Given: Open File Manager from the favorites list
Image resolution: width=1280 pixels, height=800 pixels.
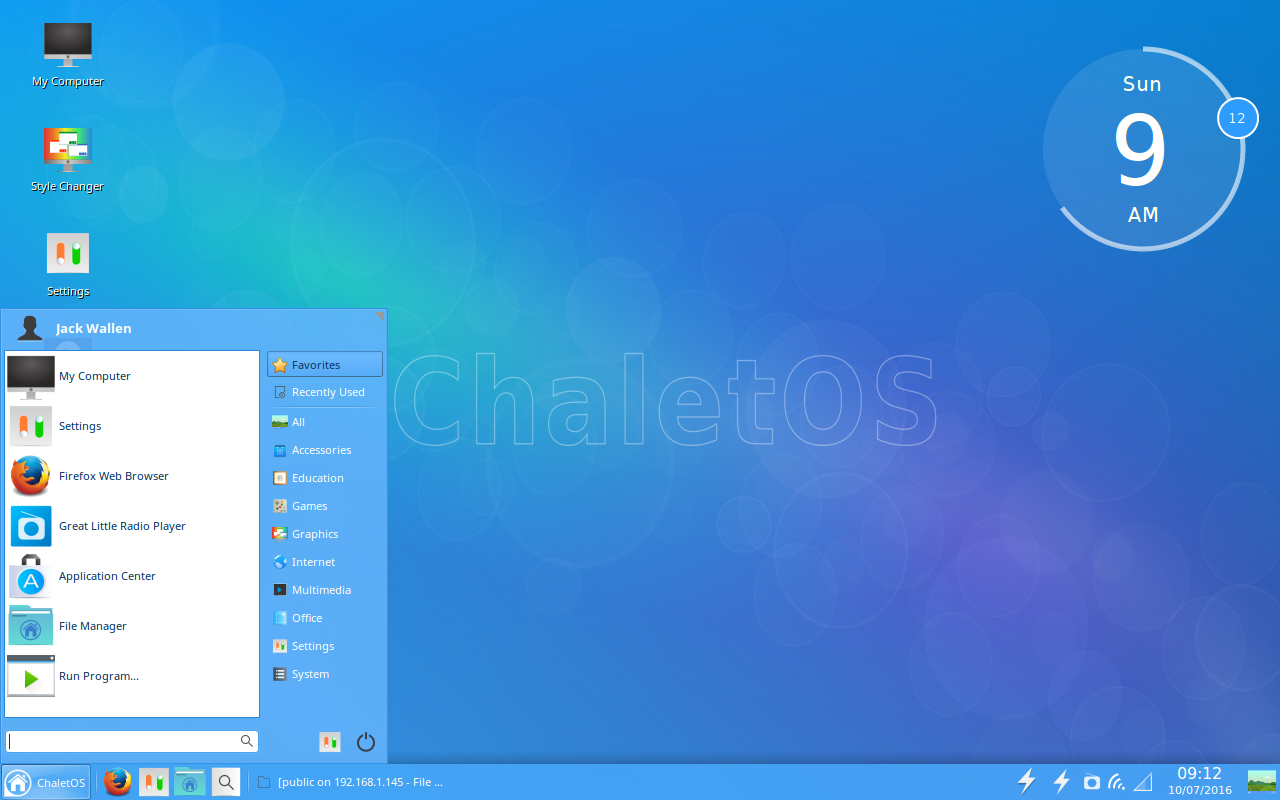Looking at the screenshot, I should 132,626.
